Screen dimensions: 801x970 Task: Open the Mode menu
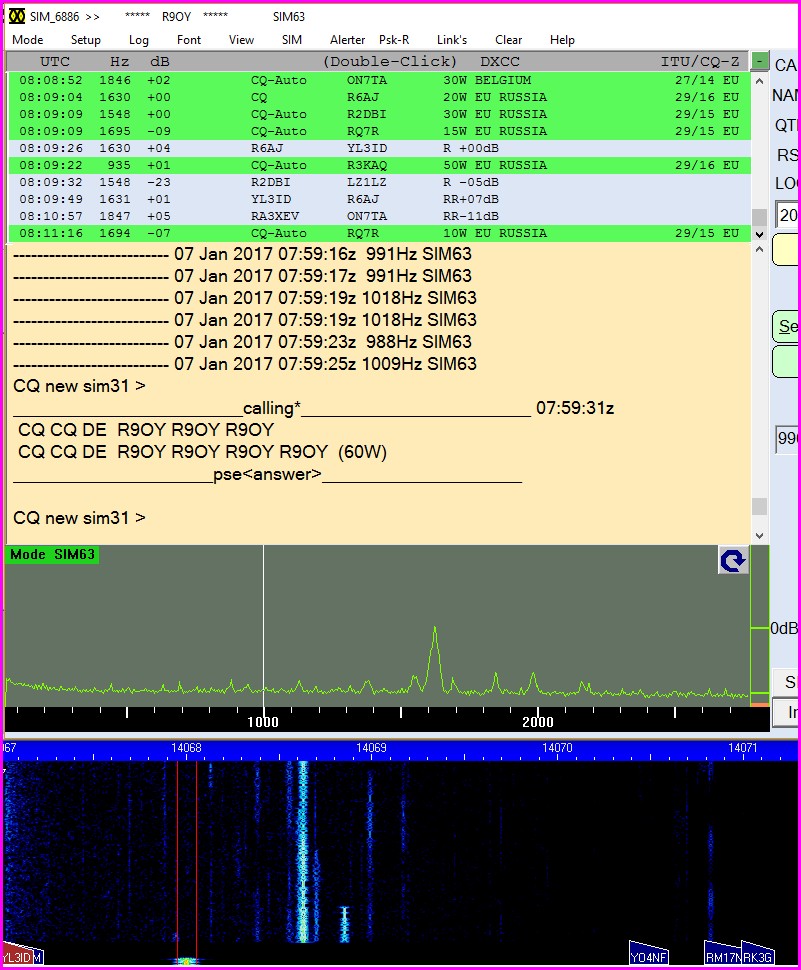point(27,40)
